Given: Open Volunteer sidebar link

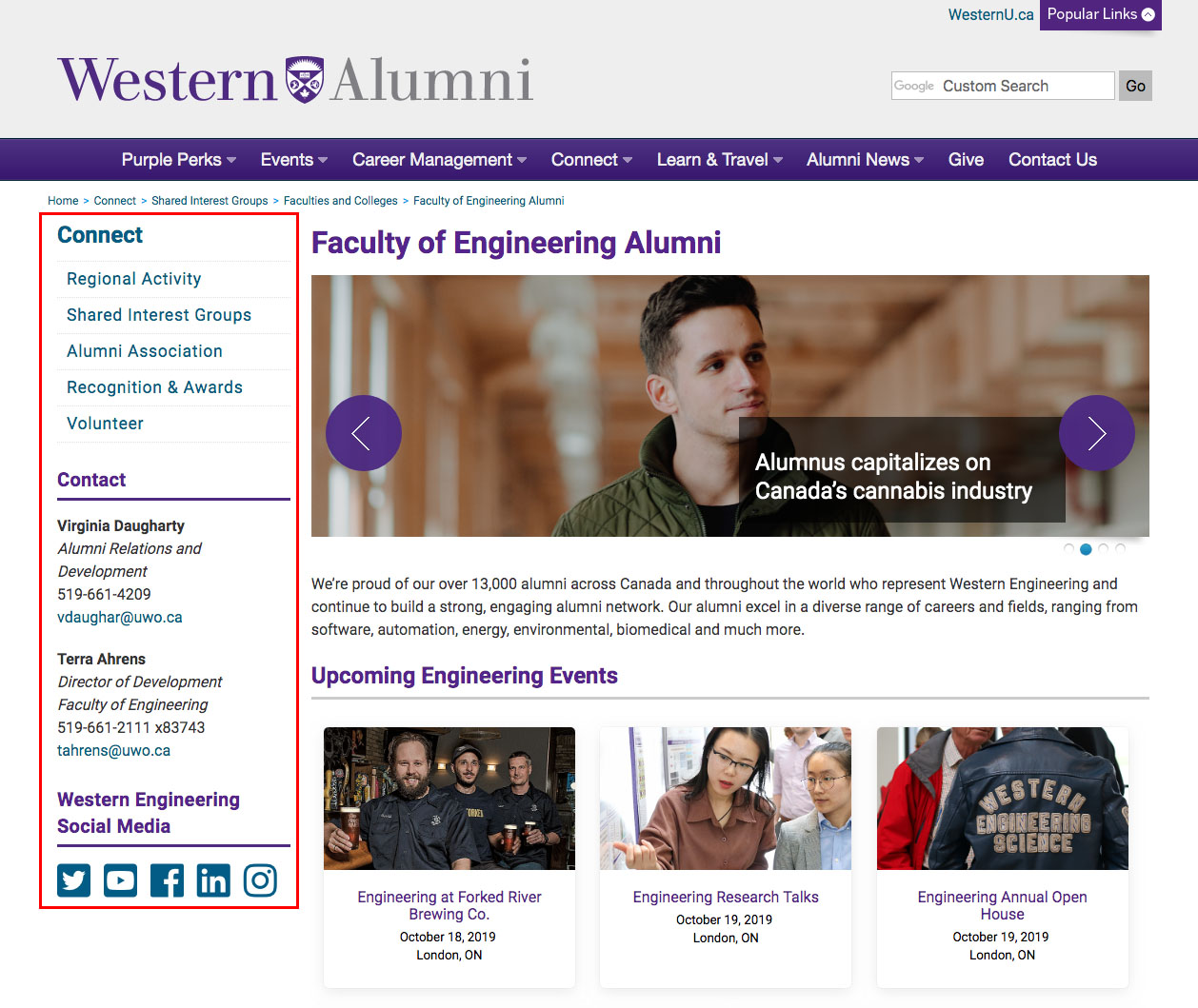Looking at the screenshot, I should coord(105,424).
